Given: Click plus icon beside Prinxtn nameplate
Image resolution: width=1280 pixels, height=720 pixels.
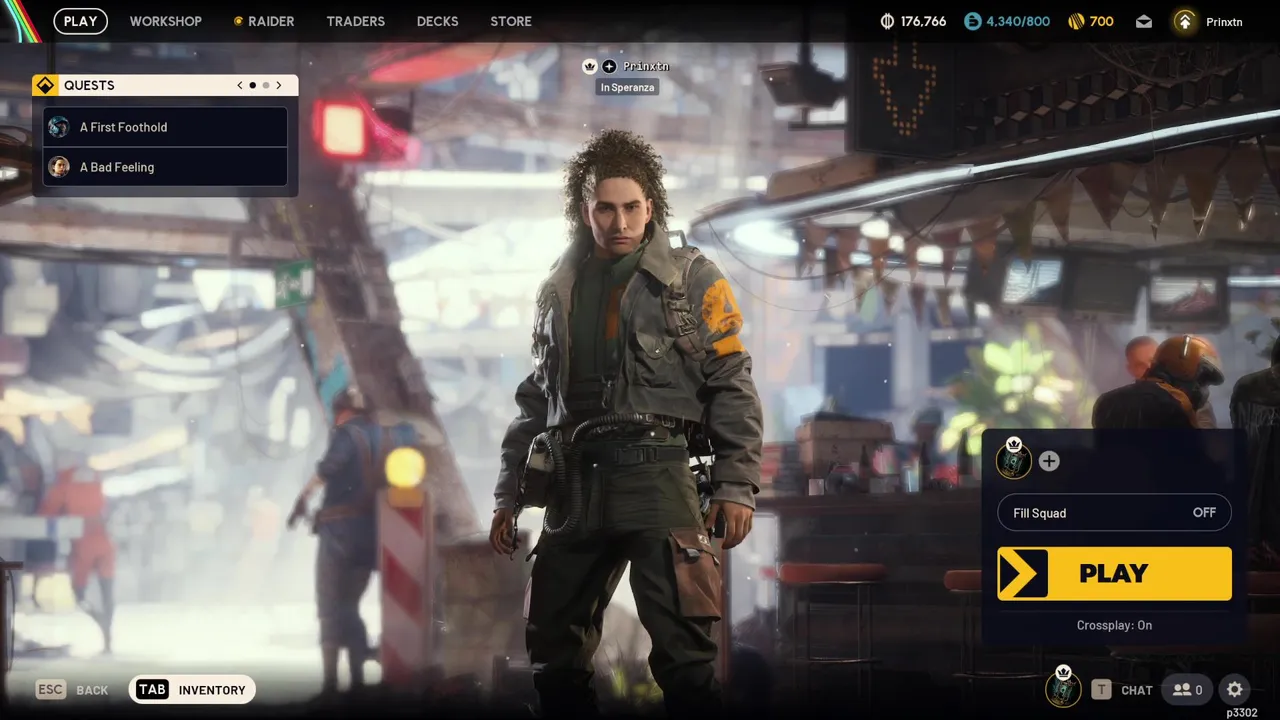Looking at the screenshot, I should [609, 66].
